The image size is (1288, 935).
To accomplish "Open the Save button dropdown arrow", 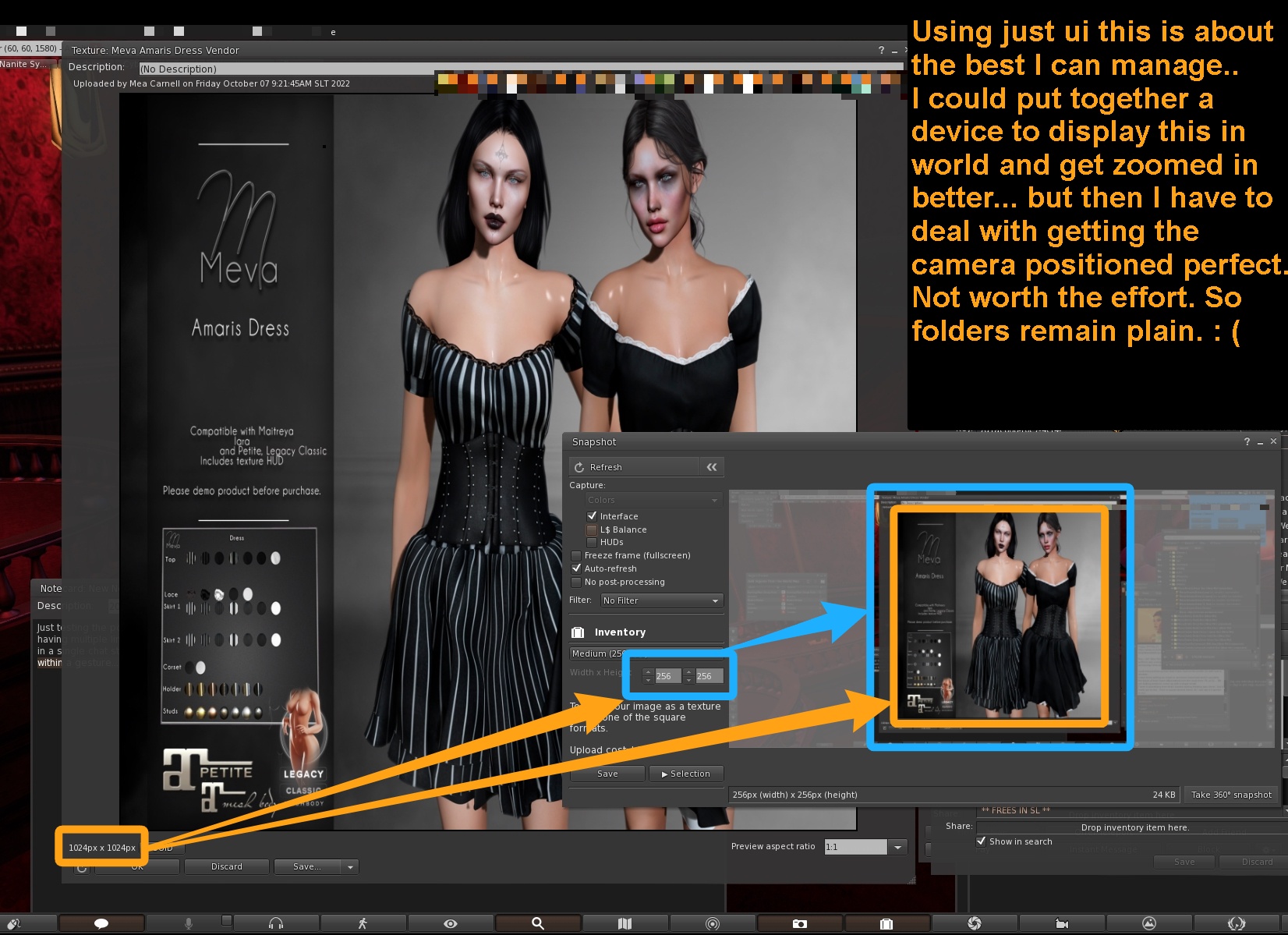I will (x=351, y=867).
